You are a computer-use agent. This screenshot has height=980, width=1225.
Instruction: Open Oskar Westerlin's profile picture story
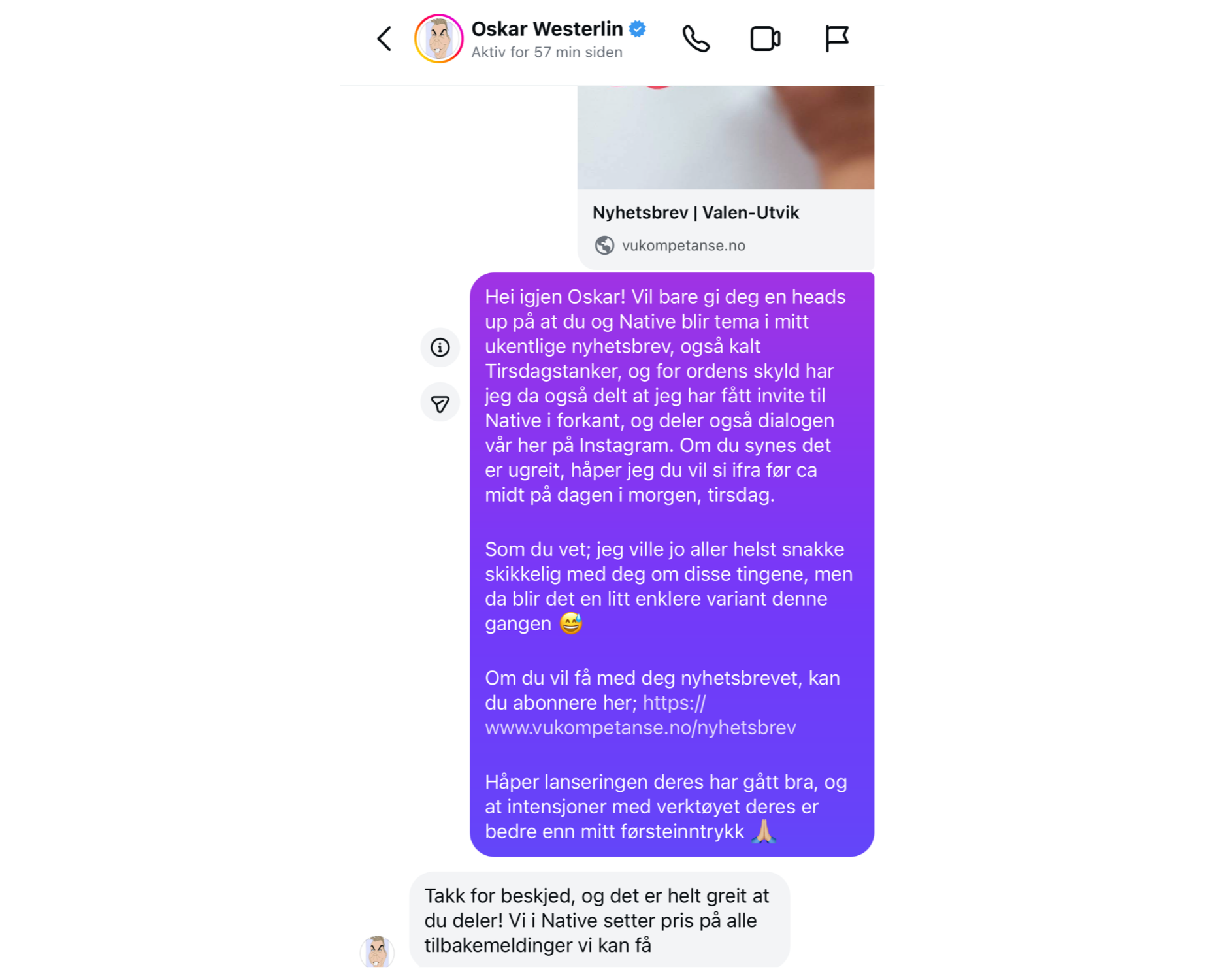438,39
